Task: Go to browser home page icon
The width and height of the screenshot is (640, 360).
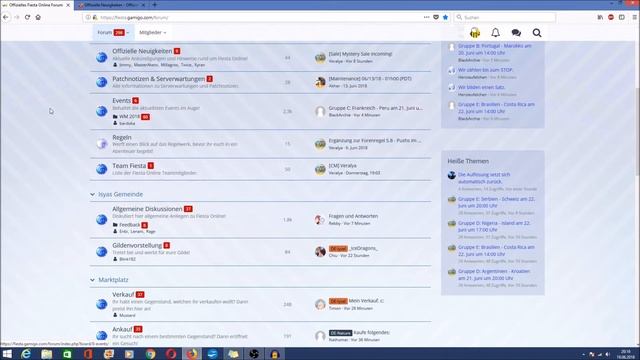Action: [x=38, y=17]
